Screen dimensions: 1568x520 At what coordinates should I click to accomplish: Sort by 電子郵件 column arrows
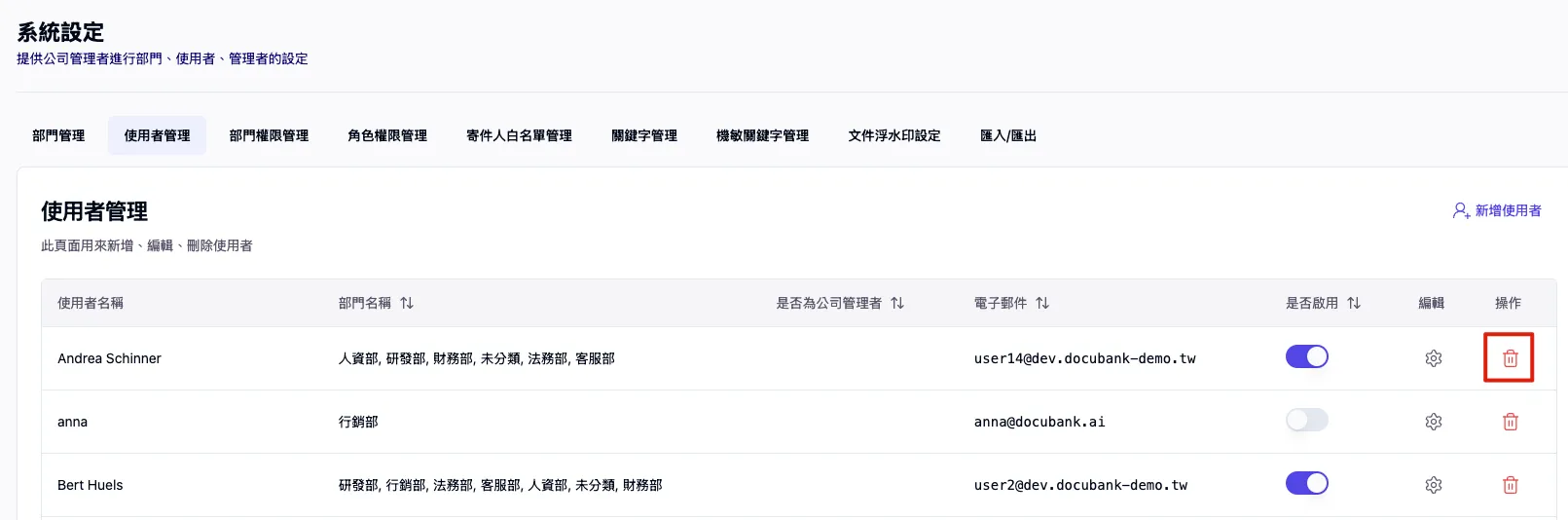(1042, 303)
